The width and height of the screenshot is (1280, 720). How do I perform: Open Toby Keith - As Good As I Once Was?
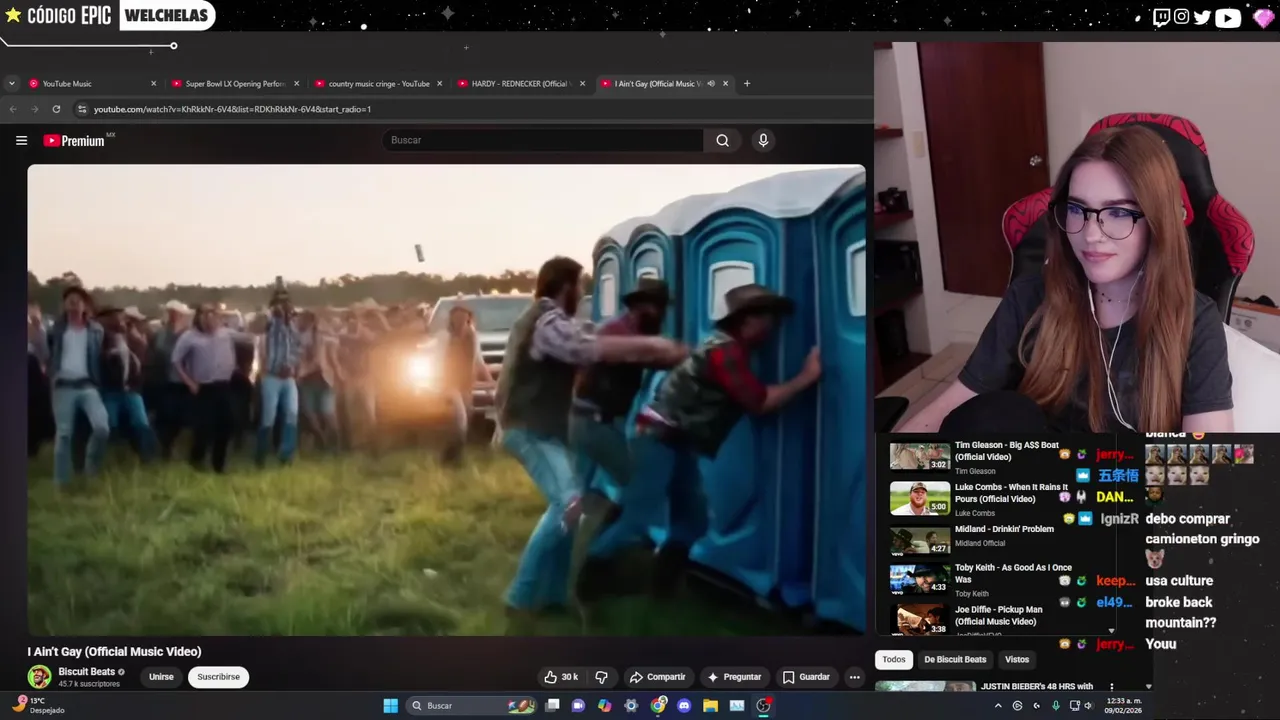(x=1013, y=573)
